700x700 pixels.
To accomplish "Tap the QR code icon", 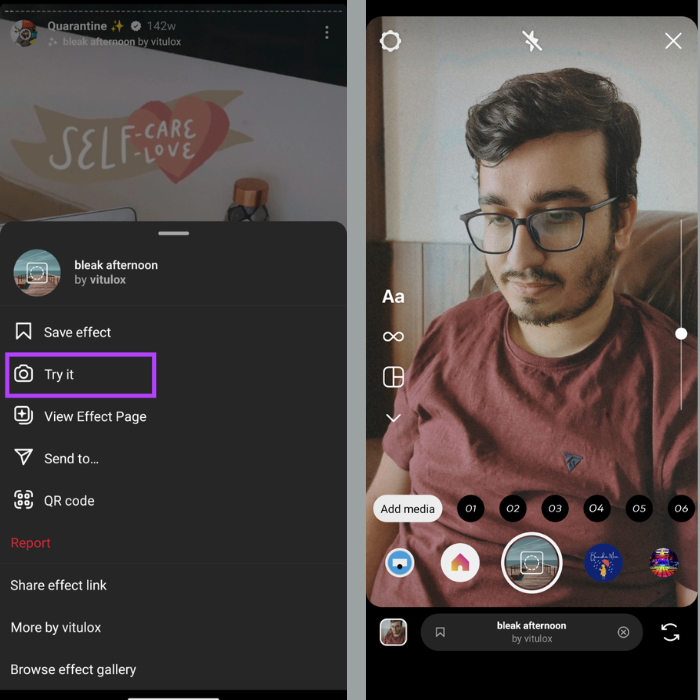I will (23, 500).
